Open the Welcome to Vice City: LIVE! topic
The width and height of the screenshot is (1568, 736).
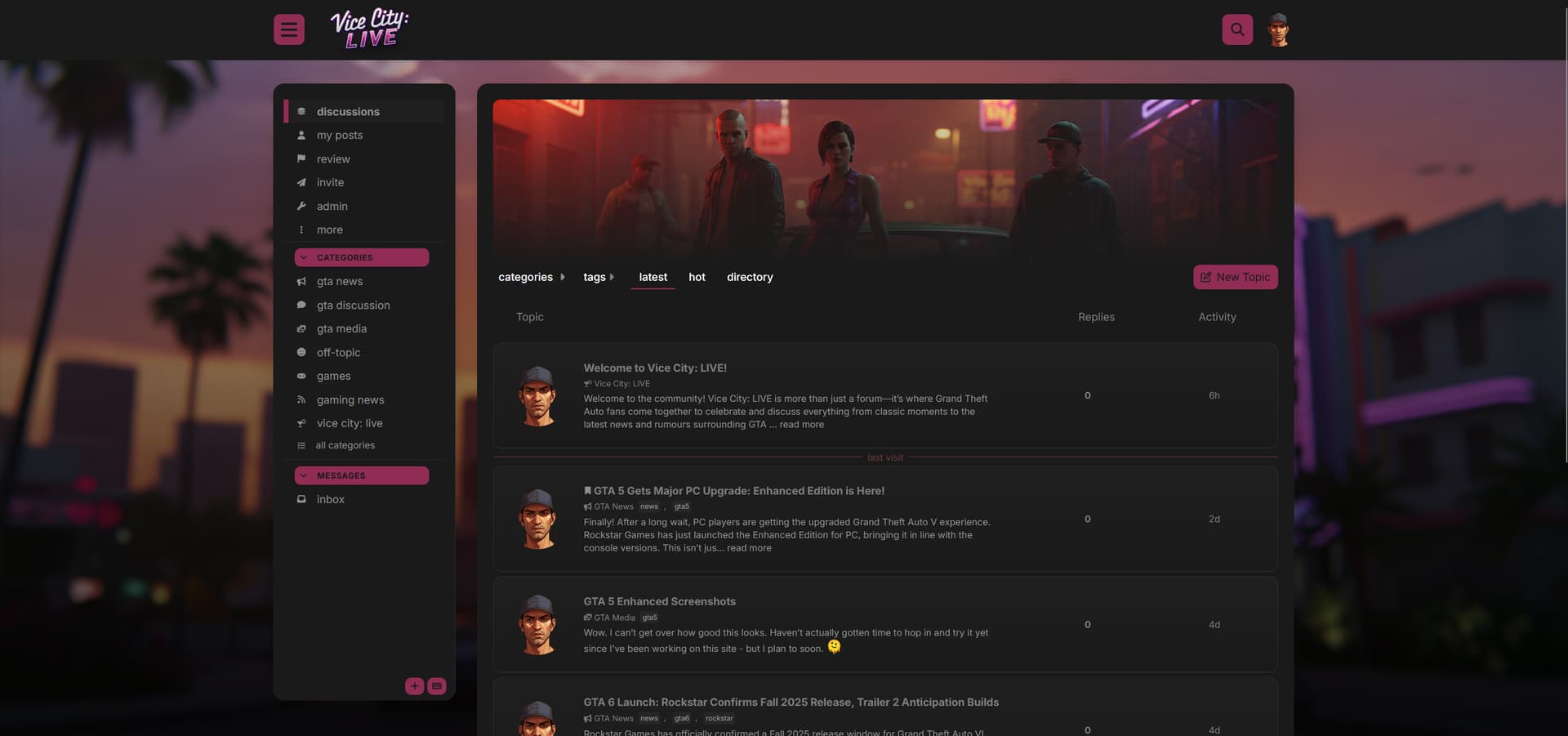tap(655, 368)
